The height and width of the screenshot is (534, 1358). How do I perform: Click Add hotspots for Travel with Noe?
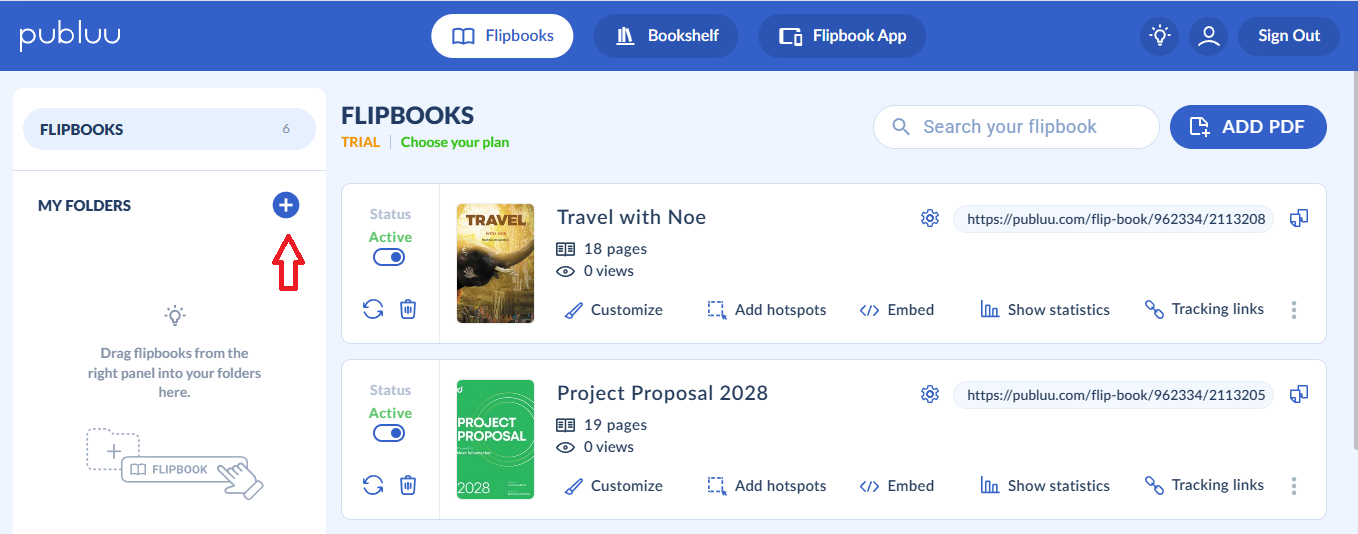coord(767,310)
